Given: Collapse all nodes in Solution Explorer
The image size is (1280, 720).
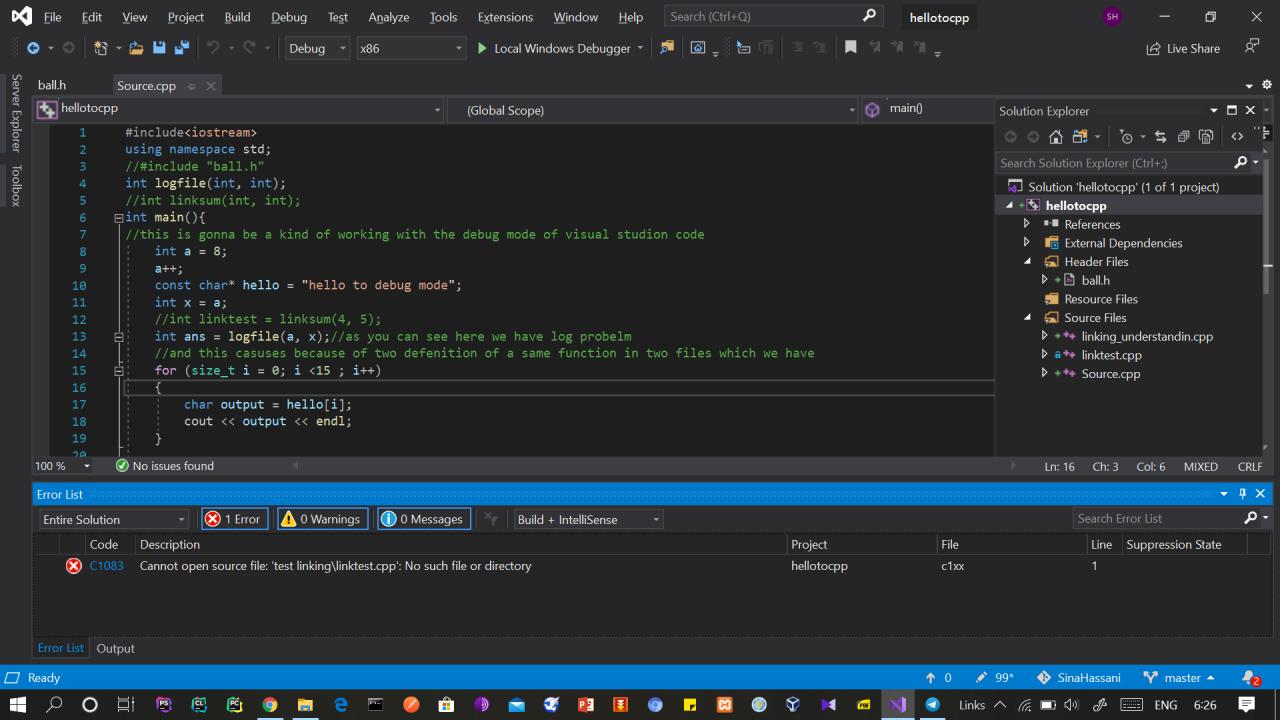Looking at the screenshot, I should (x=1185, y=136).
